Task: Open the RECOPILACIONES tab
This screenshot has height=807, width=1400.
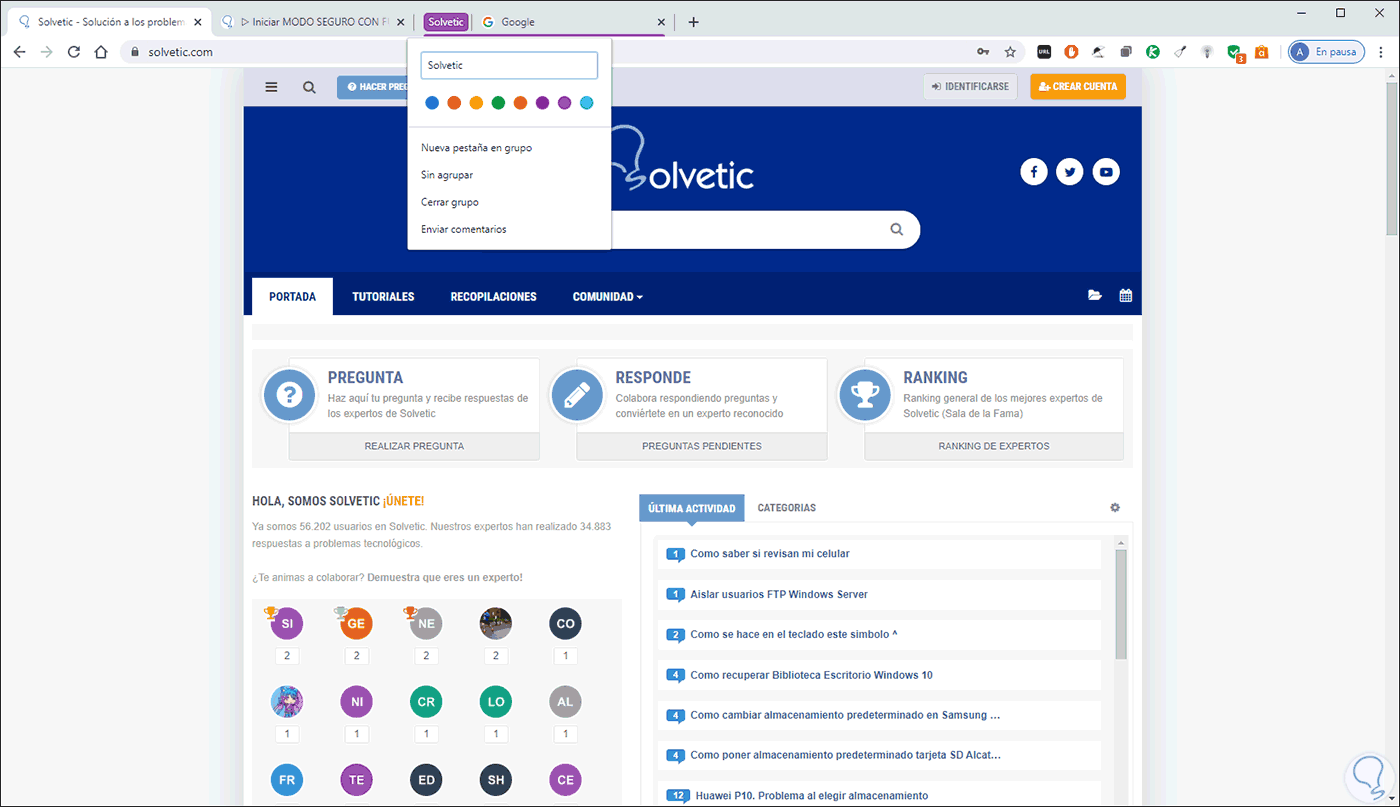Action: (x=494, y=297)
